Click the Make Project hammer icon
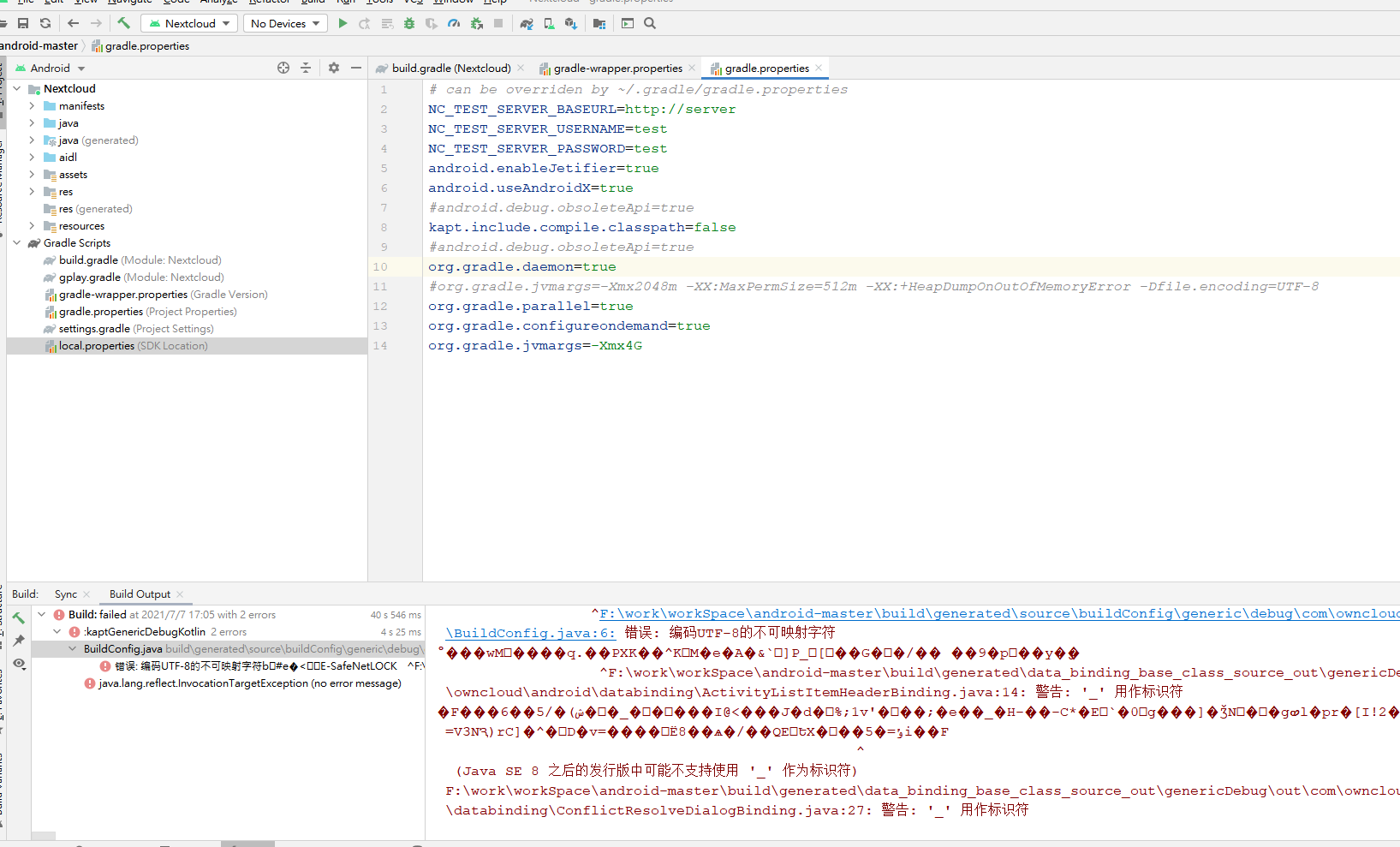The height and width of the screenshot is (847, 1400). pos(124,23)
